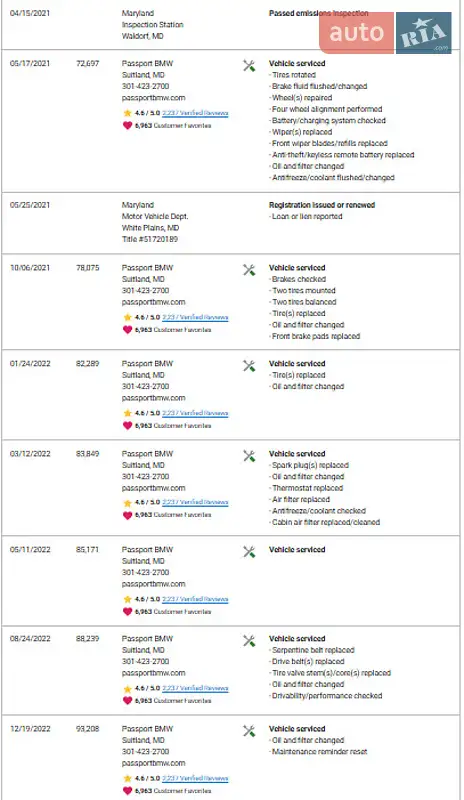464x800 pixels.
Task: Click the gold star icon in 08/24/2022 entry
Action: pyautogui.click(x=128, y=689)
